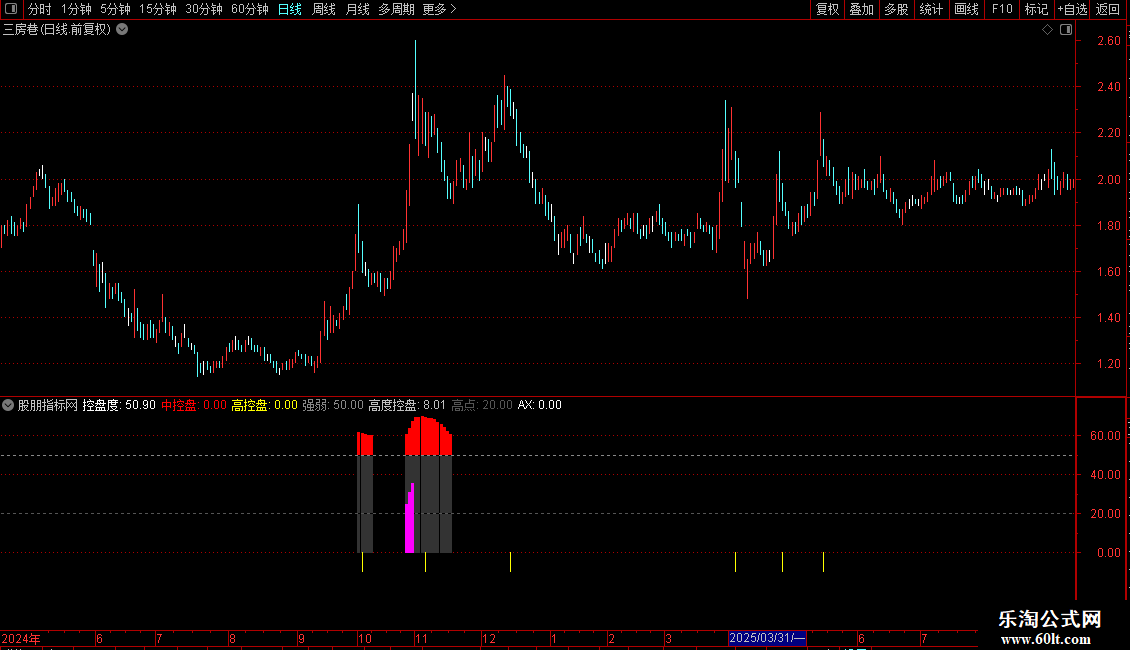Screen dimensions: 1130x650
Task: Open the 多股 multi-stock view
Action: click(896, 9)
